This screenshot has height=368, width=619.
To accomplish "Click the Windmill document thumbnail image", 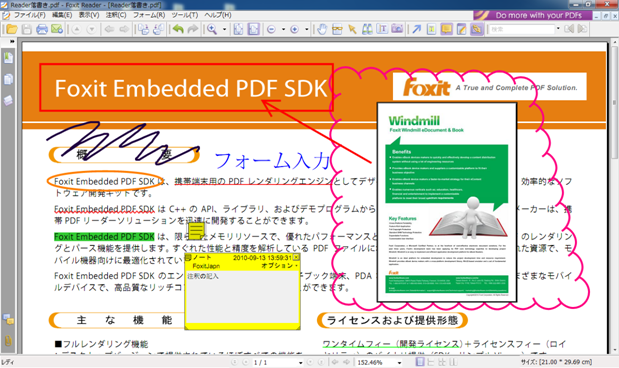I will coord(447,202).
